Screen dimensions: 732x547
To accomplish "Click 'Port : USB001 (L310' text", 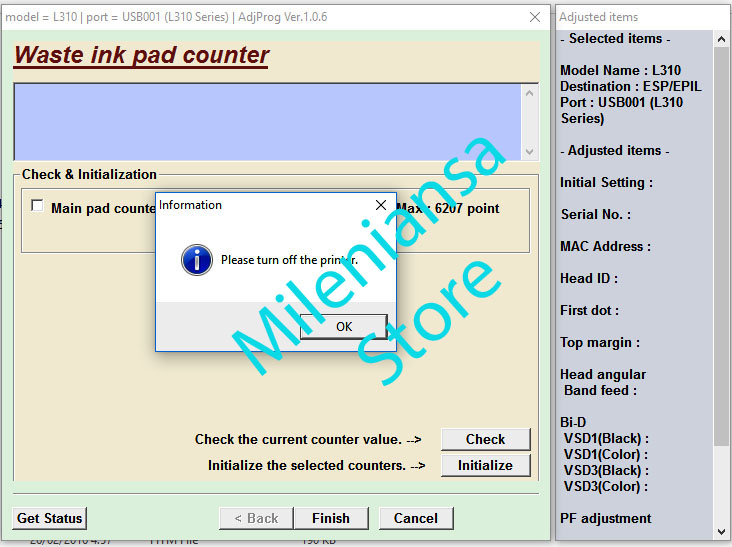I will (621, 102).
